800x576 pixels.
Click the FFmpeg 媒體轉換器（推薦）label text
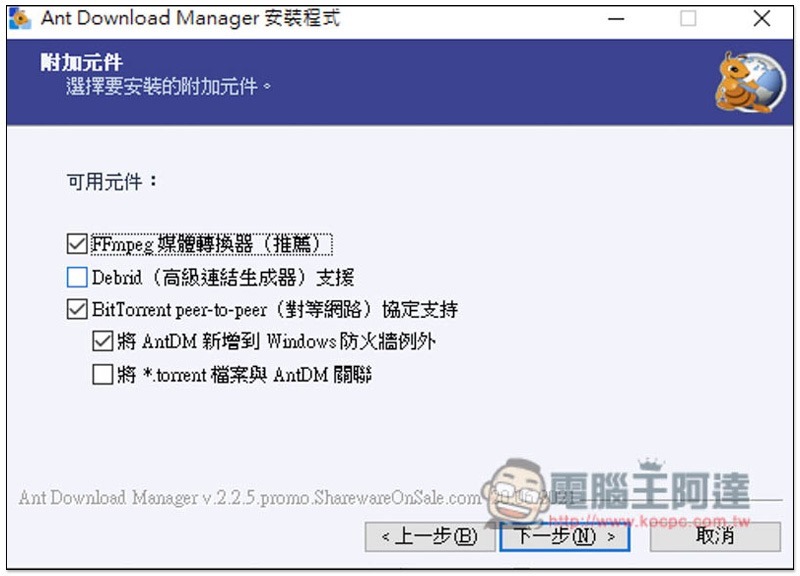tap(212, 244)
